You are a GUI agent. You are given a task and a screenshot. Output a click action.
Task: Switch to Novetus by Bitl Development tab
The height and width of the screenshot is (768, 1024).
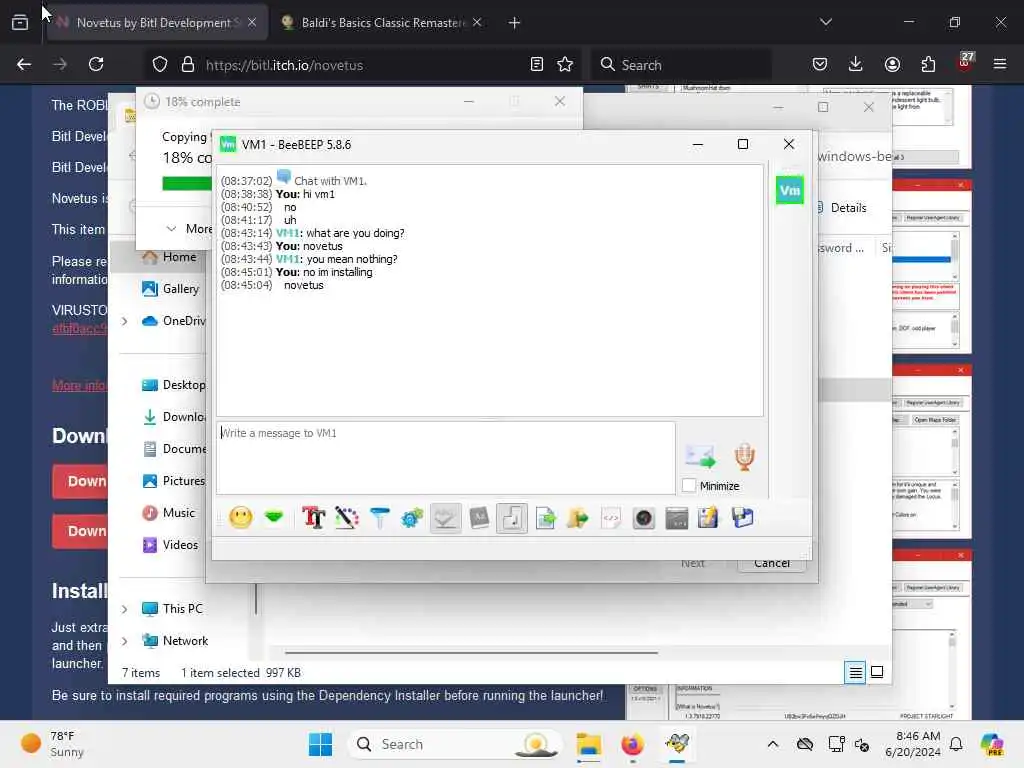point(157,23)
